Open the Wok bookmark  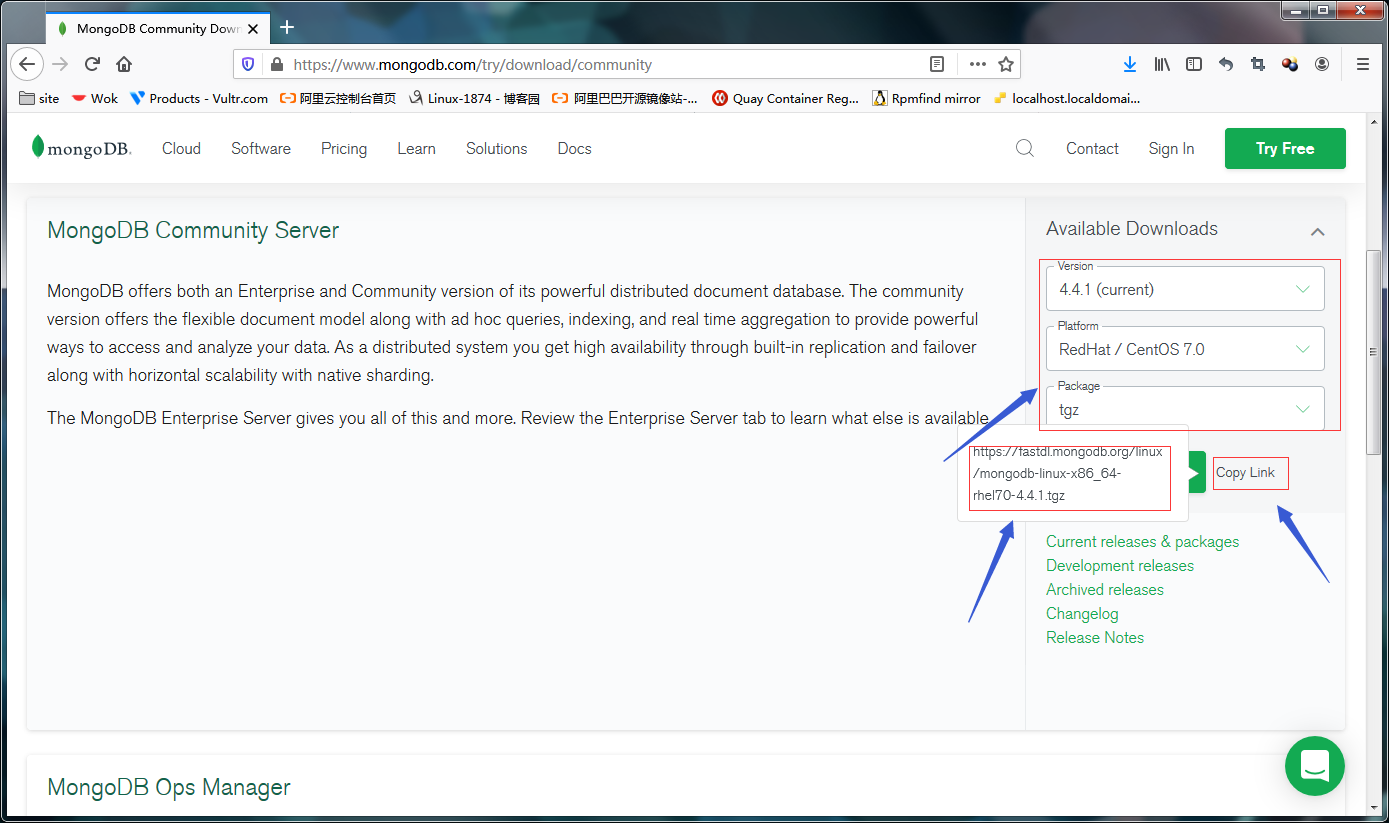[x=94, y=98]
